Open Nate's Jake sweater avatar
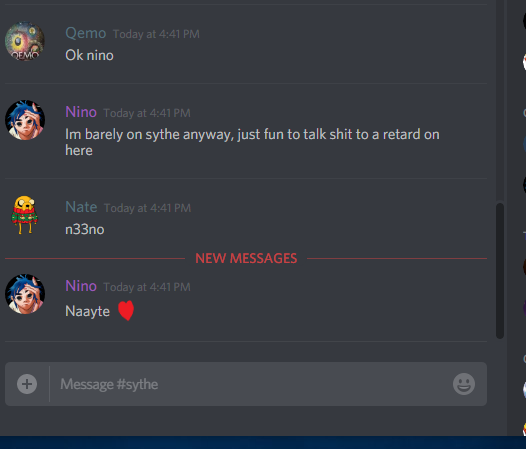 coord(24,215)
